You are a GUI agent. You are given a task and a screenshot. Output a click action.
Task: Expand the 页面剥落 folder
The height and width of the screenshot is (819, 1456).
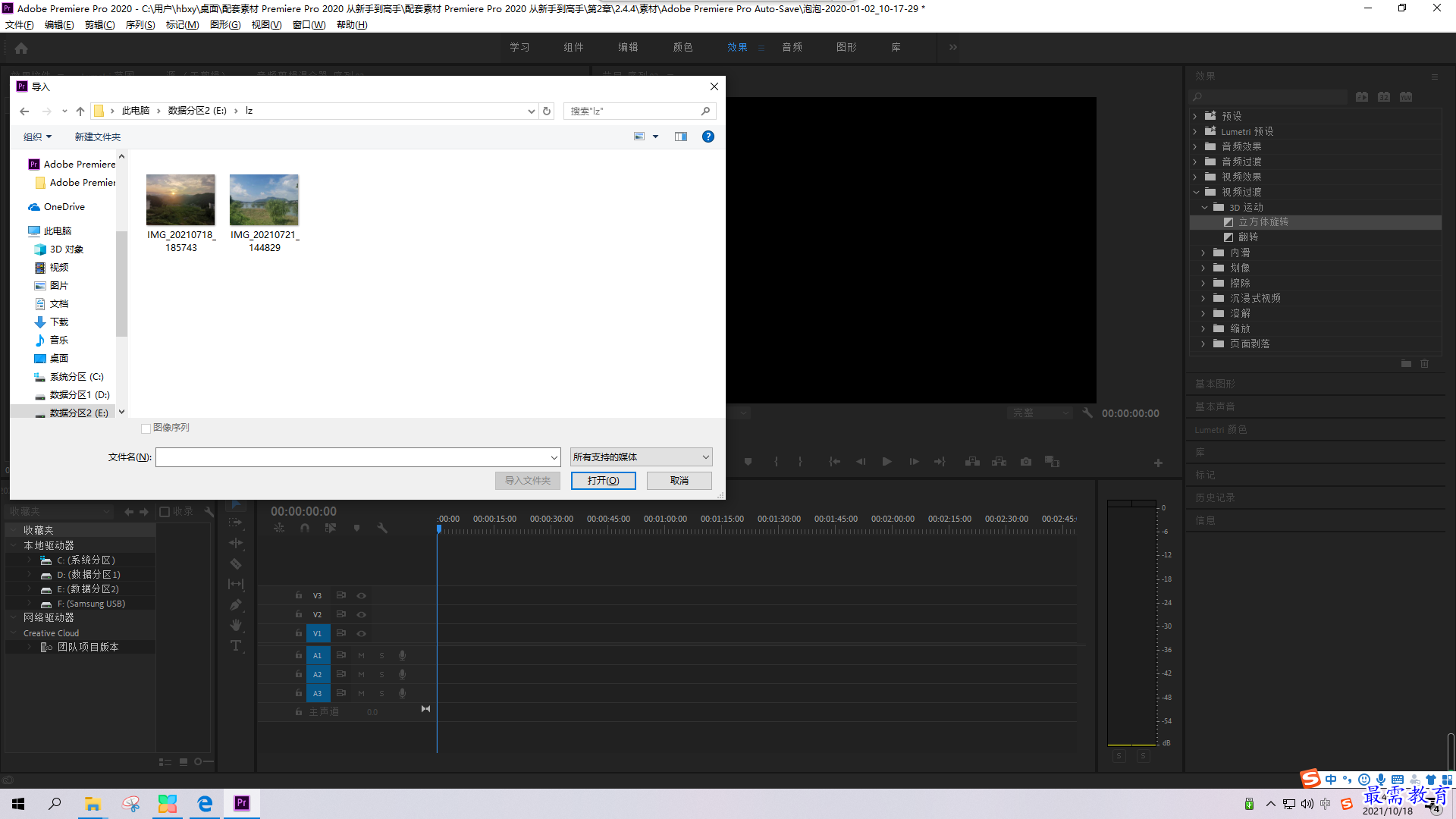pyautogui.click(x=1203, y=344)
